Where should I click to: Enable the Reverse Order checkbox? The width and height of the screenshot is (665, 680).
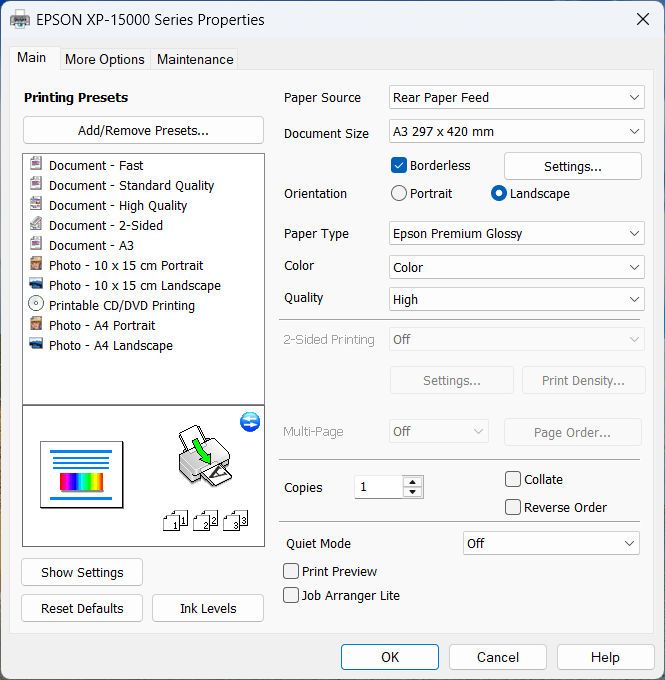(x=513, y=507)
